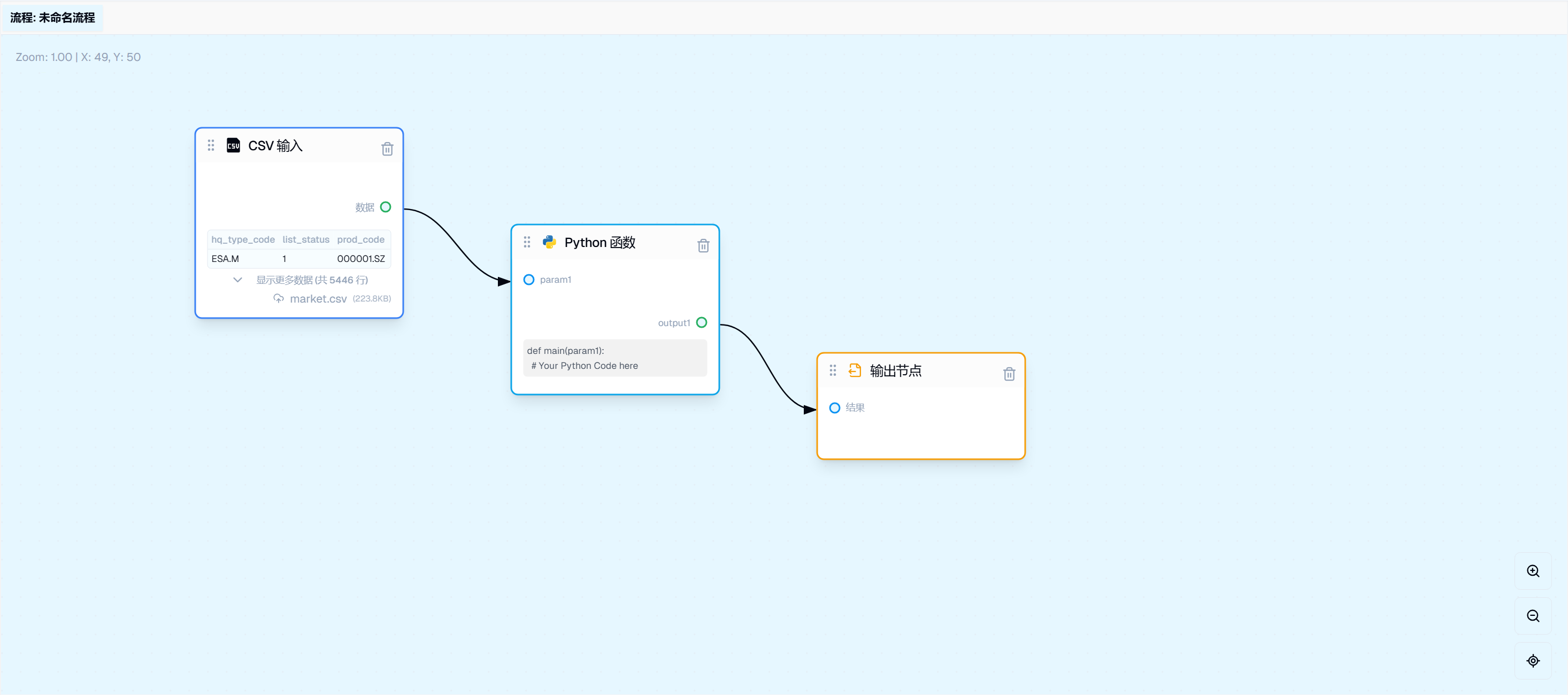The image size is (1568, 695).
Task: Click the delete trash icon on the 输出节点
Action: 1010,373
